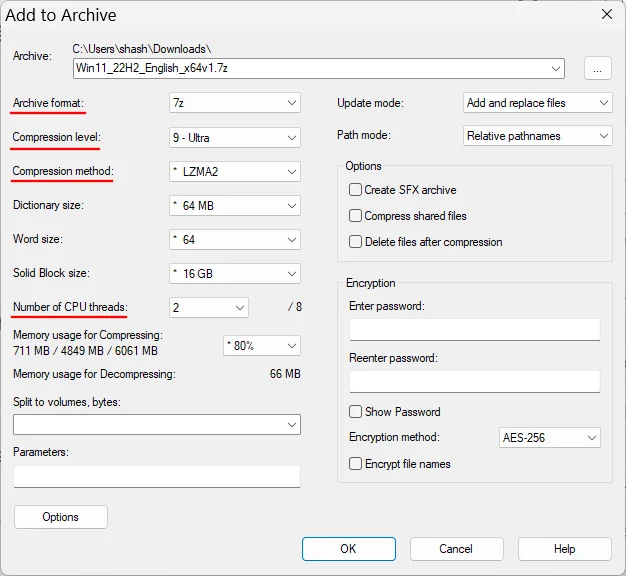Click the C:\Users\shash\Downloads\ path text
Screen dimensions: 626x576
[x=142, y=49]
